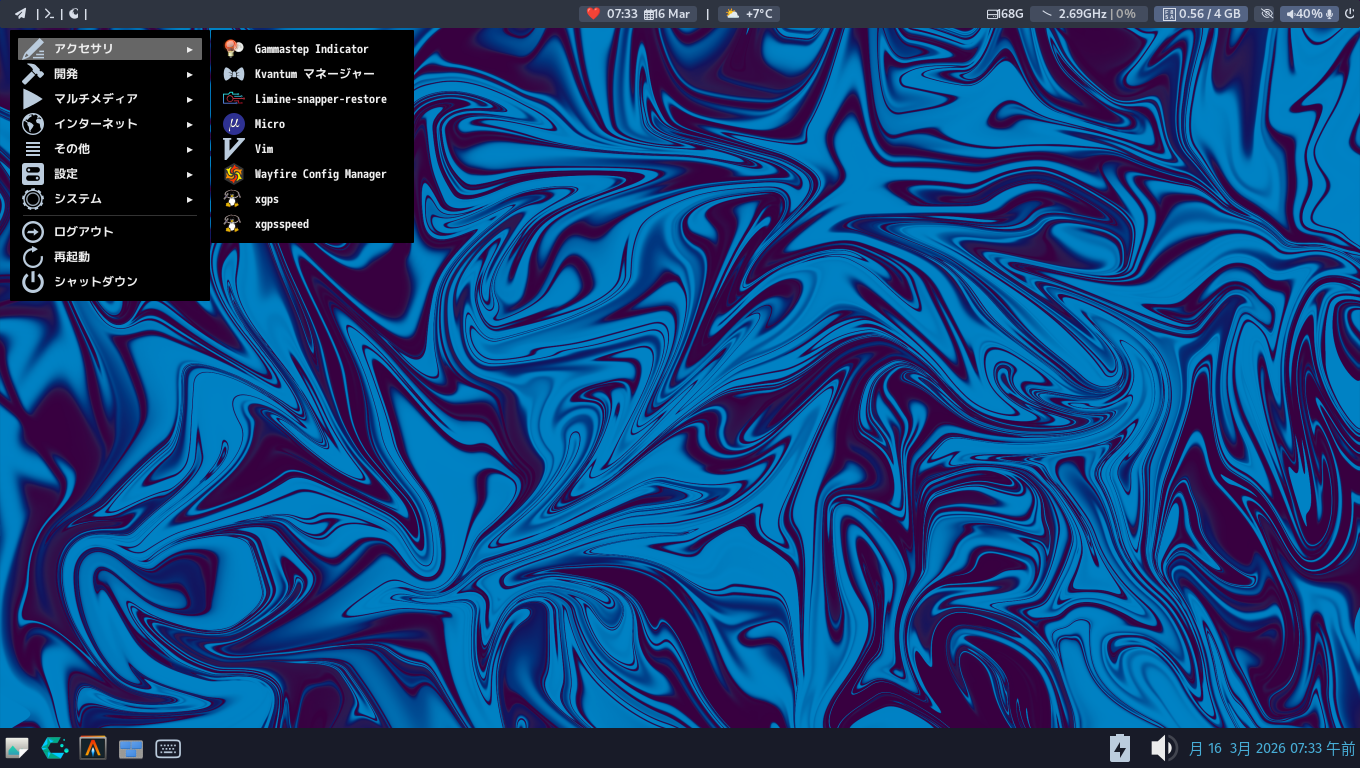Viewport: 1360px width, 768px height.
Task: Expand the 開発 submenu
Action: click(110, 74)
